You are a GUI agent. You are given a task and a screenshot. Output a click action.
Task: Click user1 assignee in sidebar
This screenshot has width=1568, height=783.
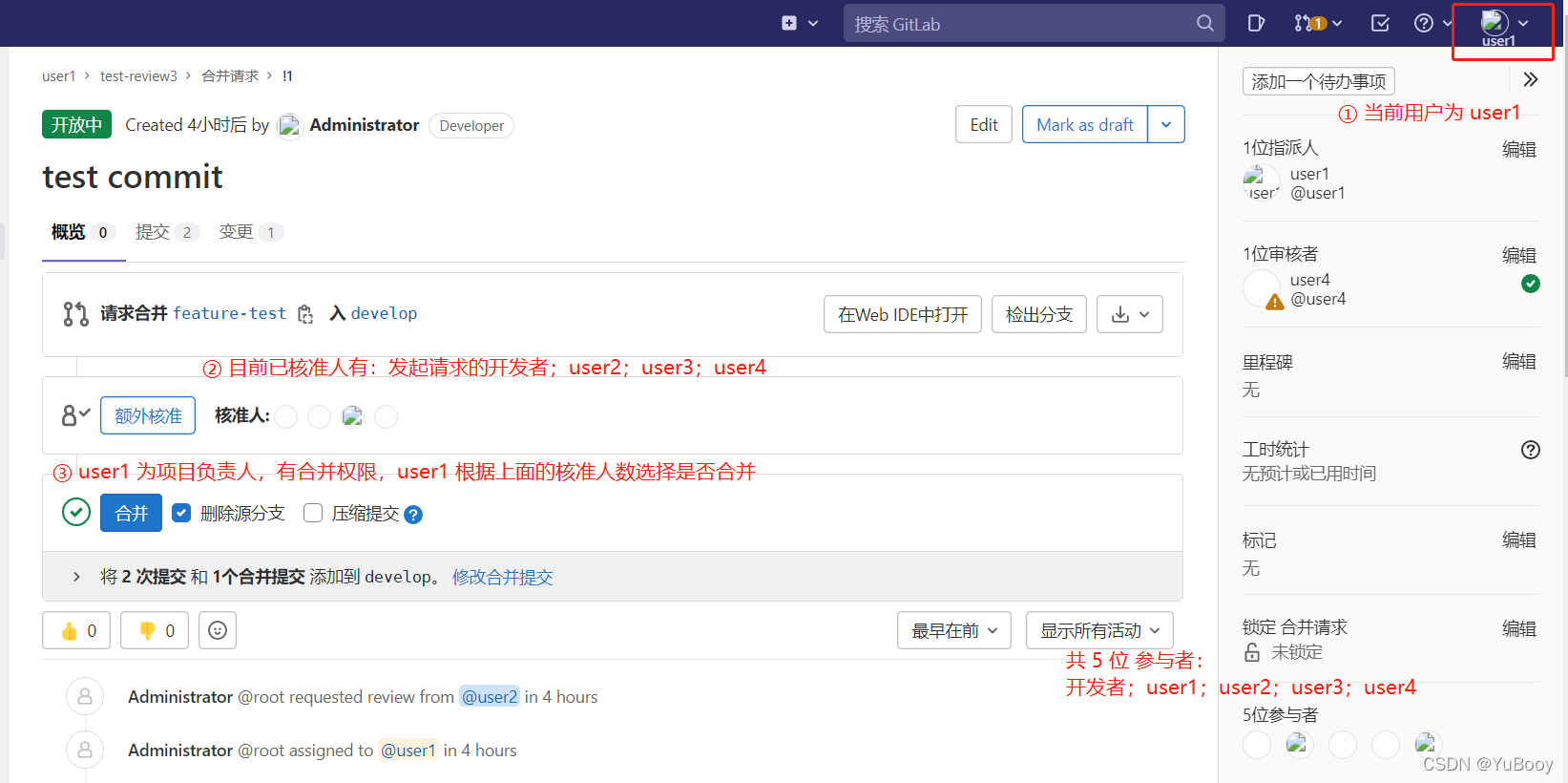(x=1294, y=183)
